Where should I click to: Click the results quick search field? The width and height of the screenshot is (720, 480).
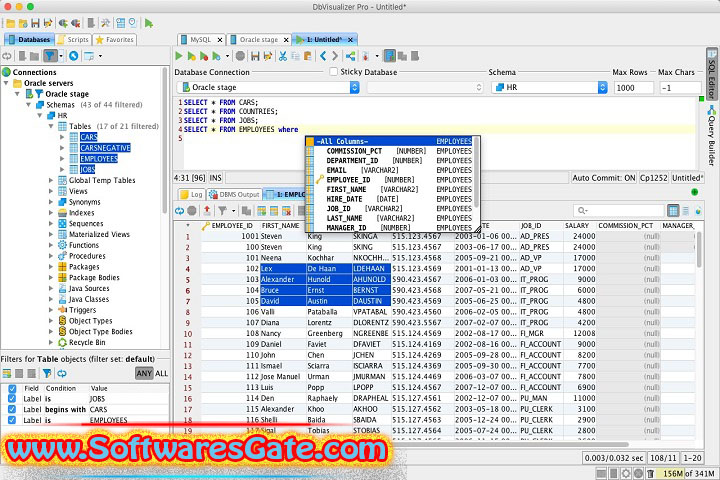[x=619, y=210]
